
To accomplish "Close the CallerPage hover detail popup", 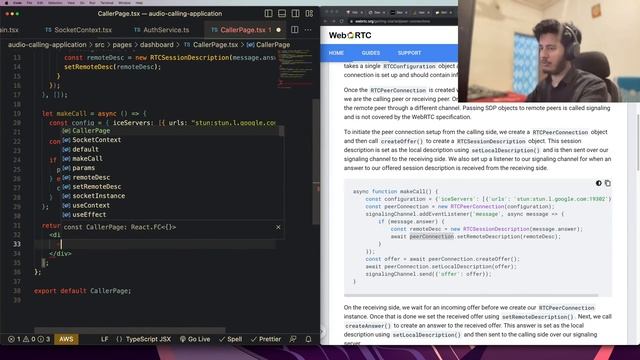I will click(x=278, y=227).
